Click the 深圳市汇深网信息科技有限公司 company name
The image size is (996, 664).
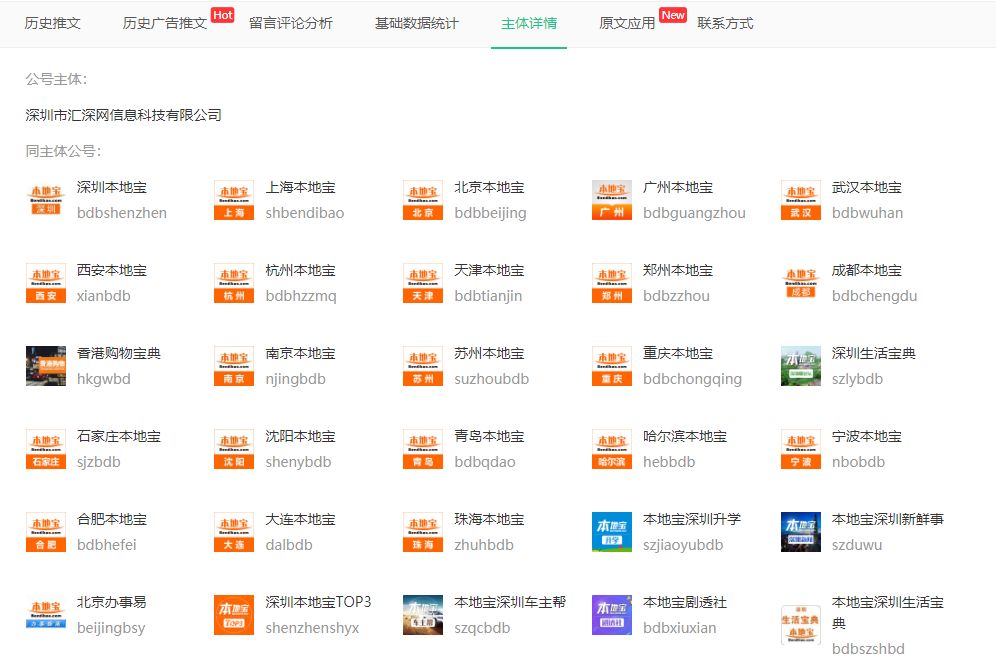tap(123, 115)
